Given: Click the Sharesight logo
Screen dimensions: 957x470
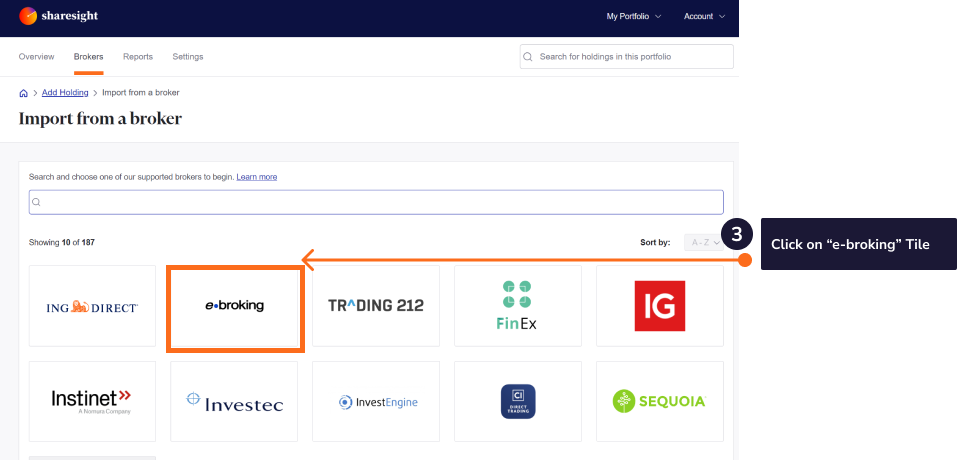Looking at the screenshot, I should [x=59, y=16].
